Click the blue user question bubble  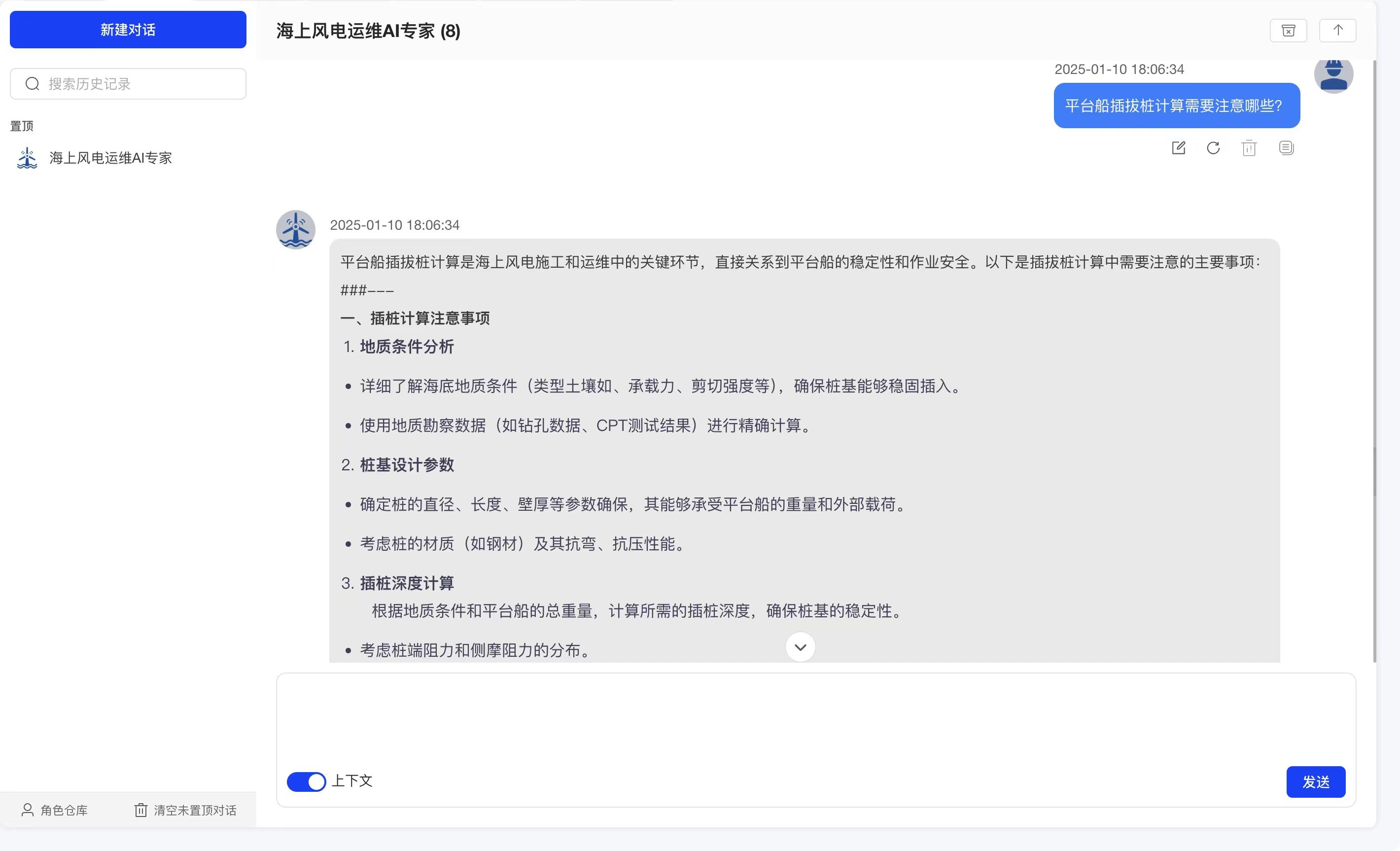point(1176,106)
